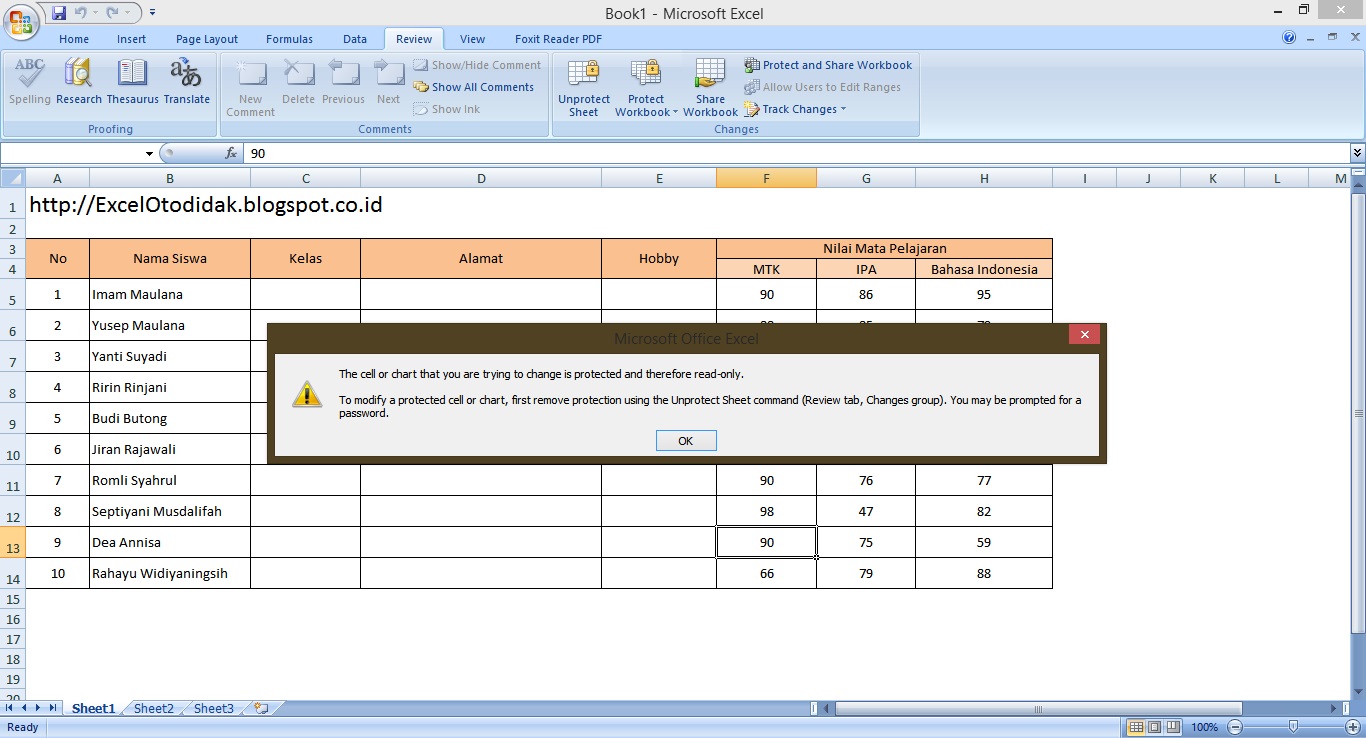The width and height of the screenshot is (1366, 738).
Task: Click the Nama Siswa header cell
Action: (170, 258)
